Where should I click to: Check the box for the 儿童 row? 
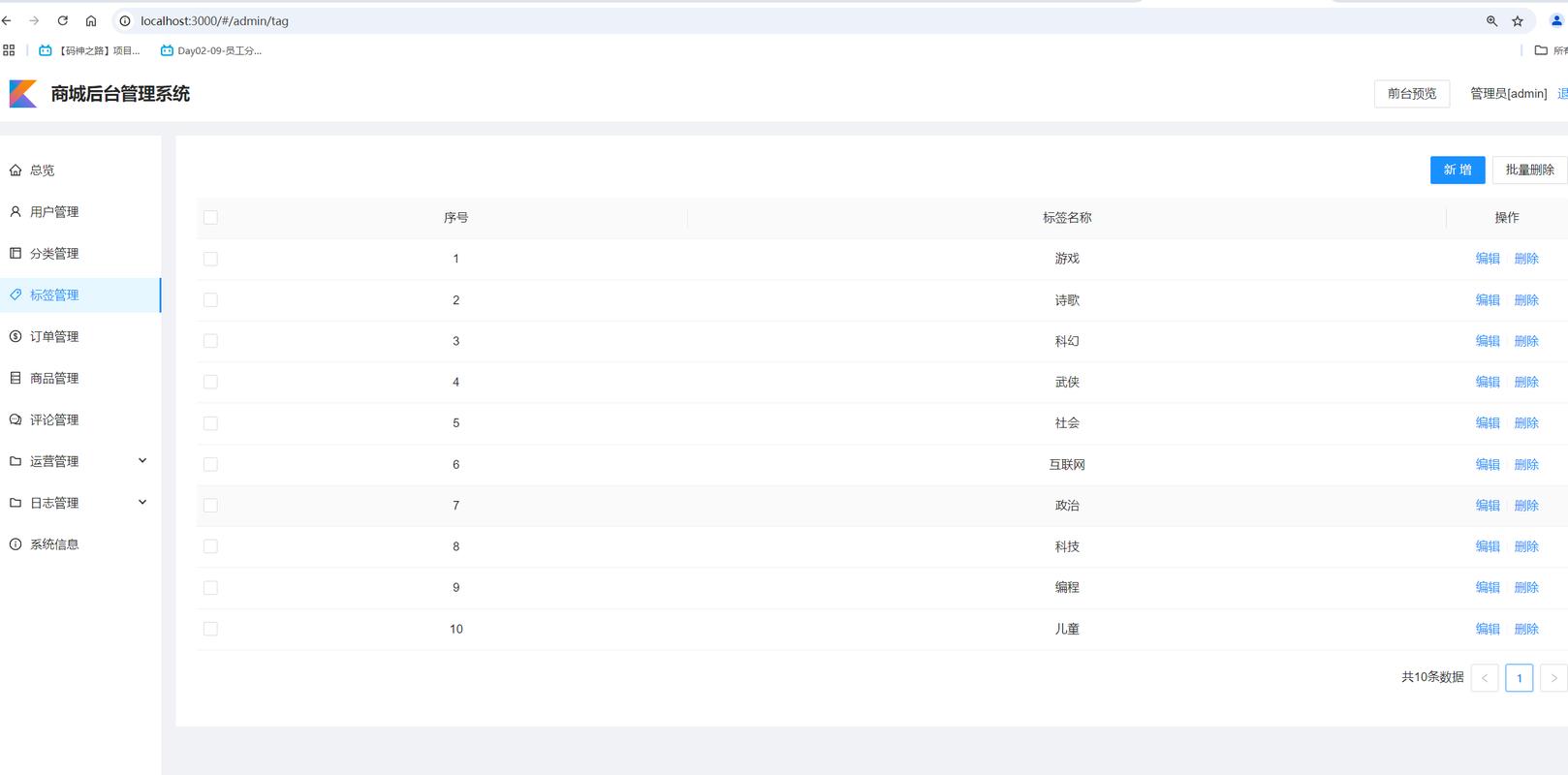point(210,629)
